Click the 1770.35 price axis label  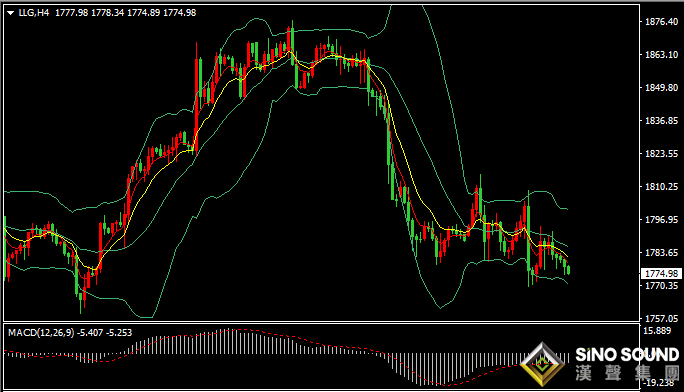point(662,286)
